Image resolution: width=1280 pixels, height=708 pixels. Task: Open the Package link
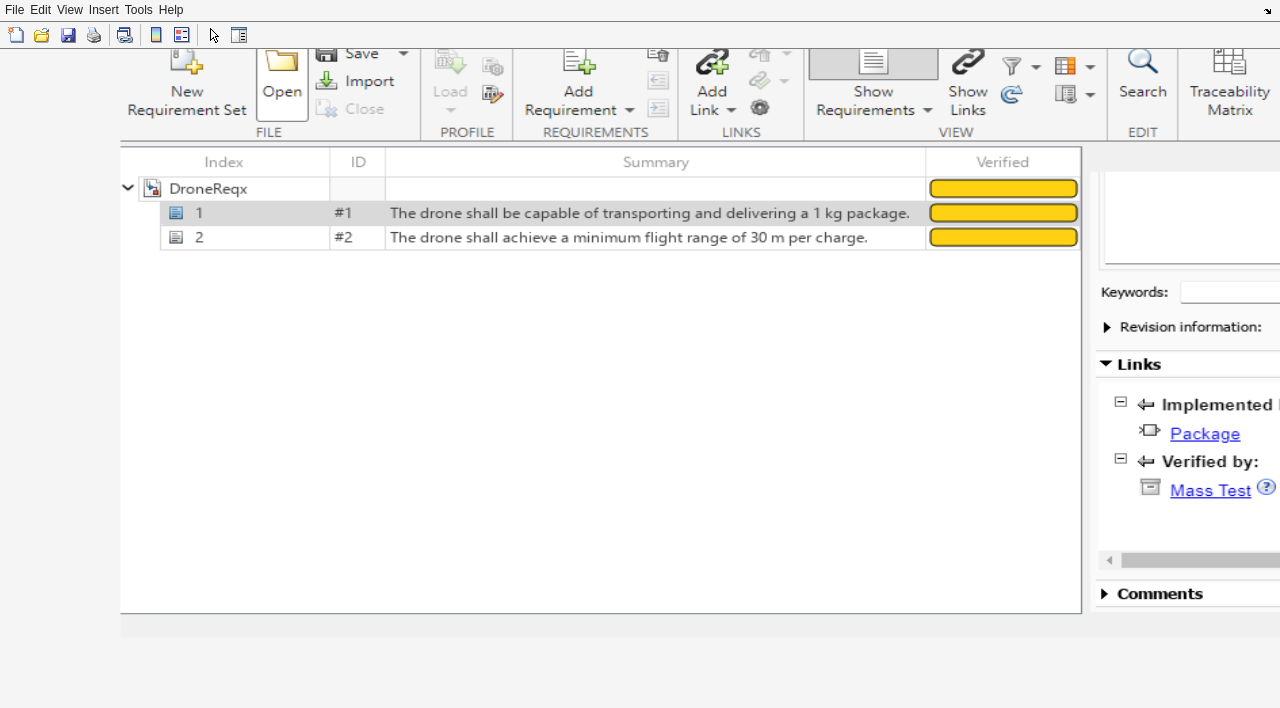tap(1204, 434)
